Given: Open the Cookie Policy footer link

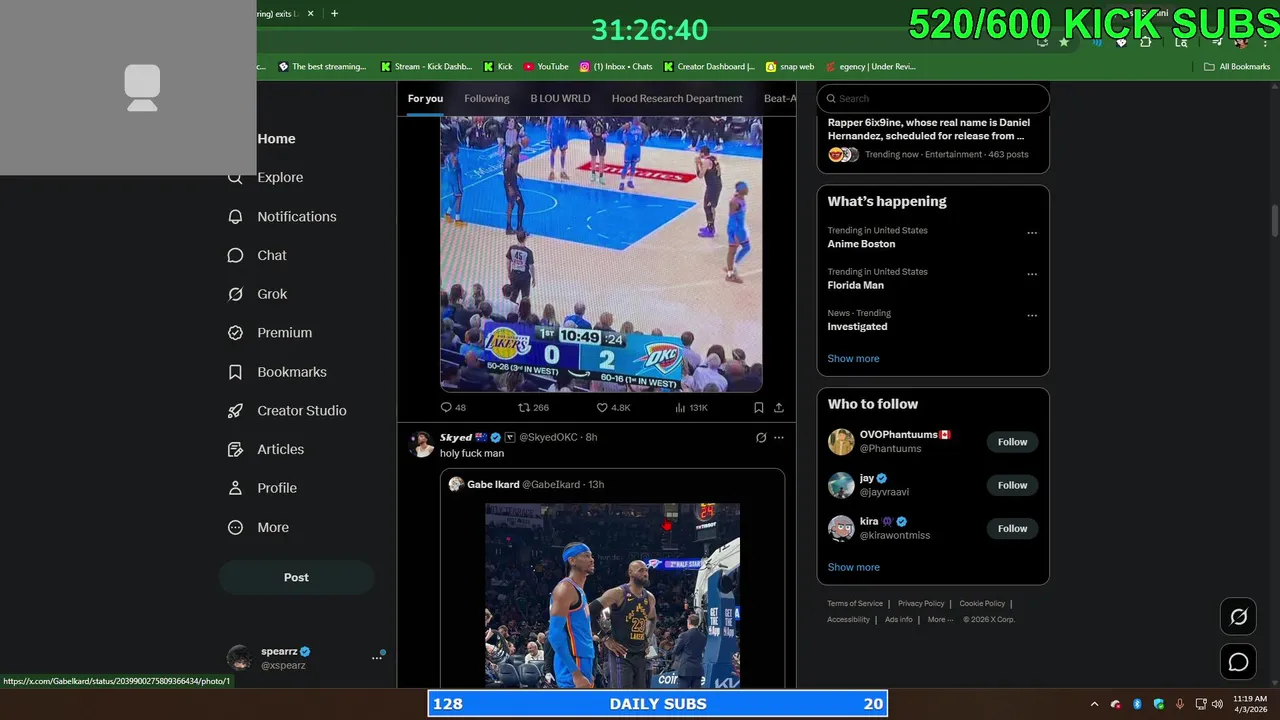Looking at the screenshot, I should [982, 604].
